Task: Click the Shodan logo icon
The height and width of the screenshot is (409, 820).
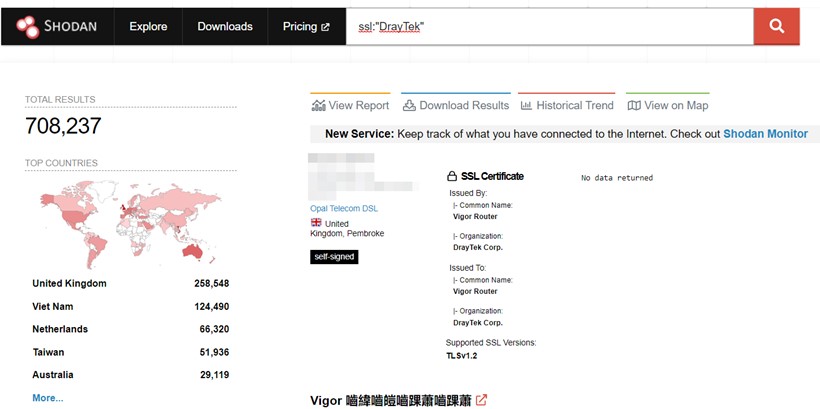Action: (x=26, y=26)
